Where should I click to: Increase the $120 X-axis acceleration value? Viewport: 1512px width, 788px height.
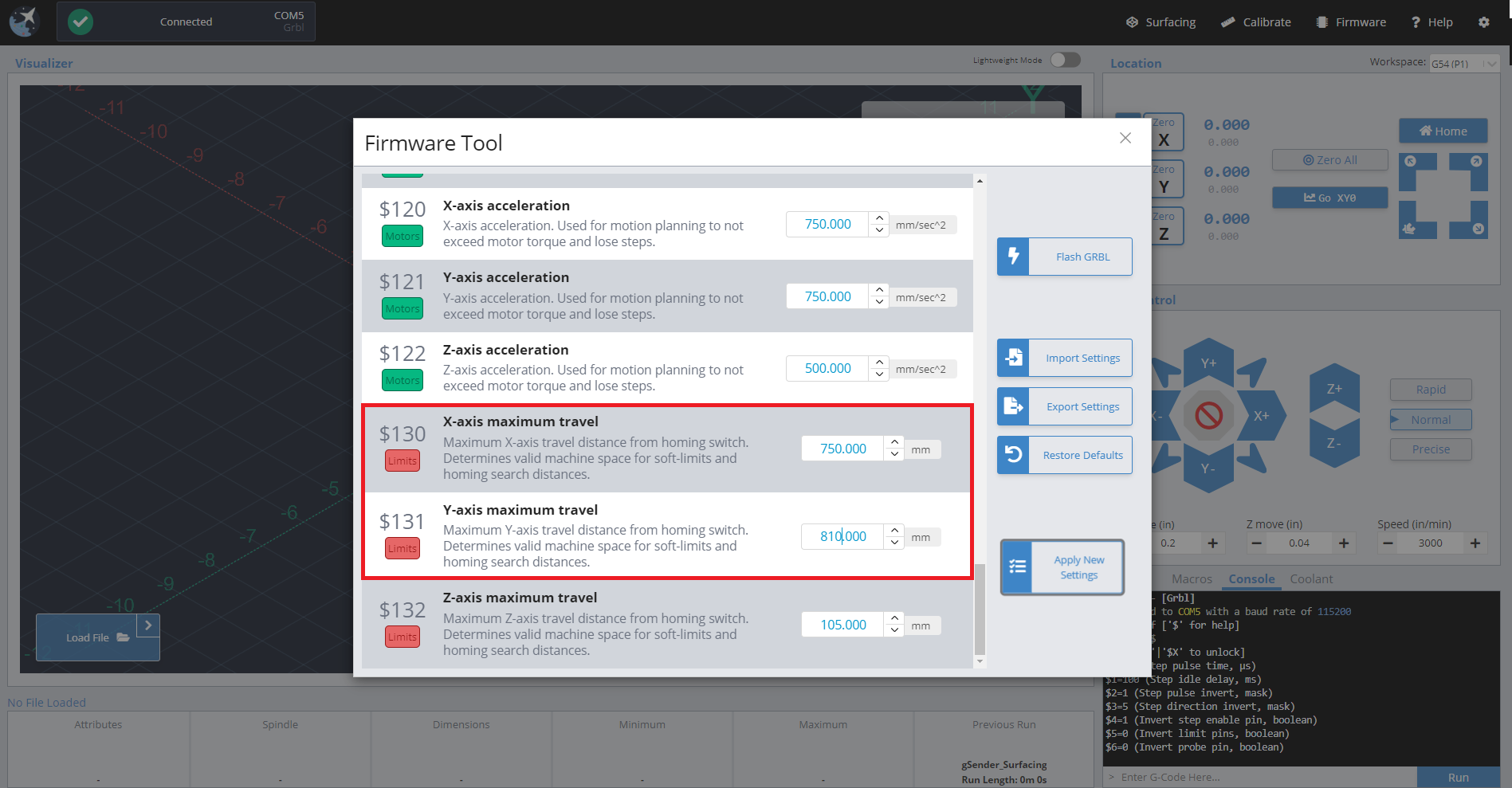tap(879, 218)
